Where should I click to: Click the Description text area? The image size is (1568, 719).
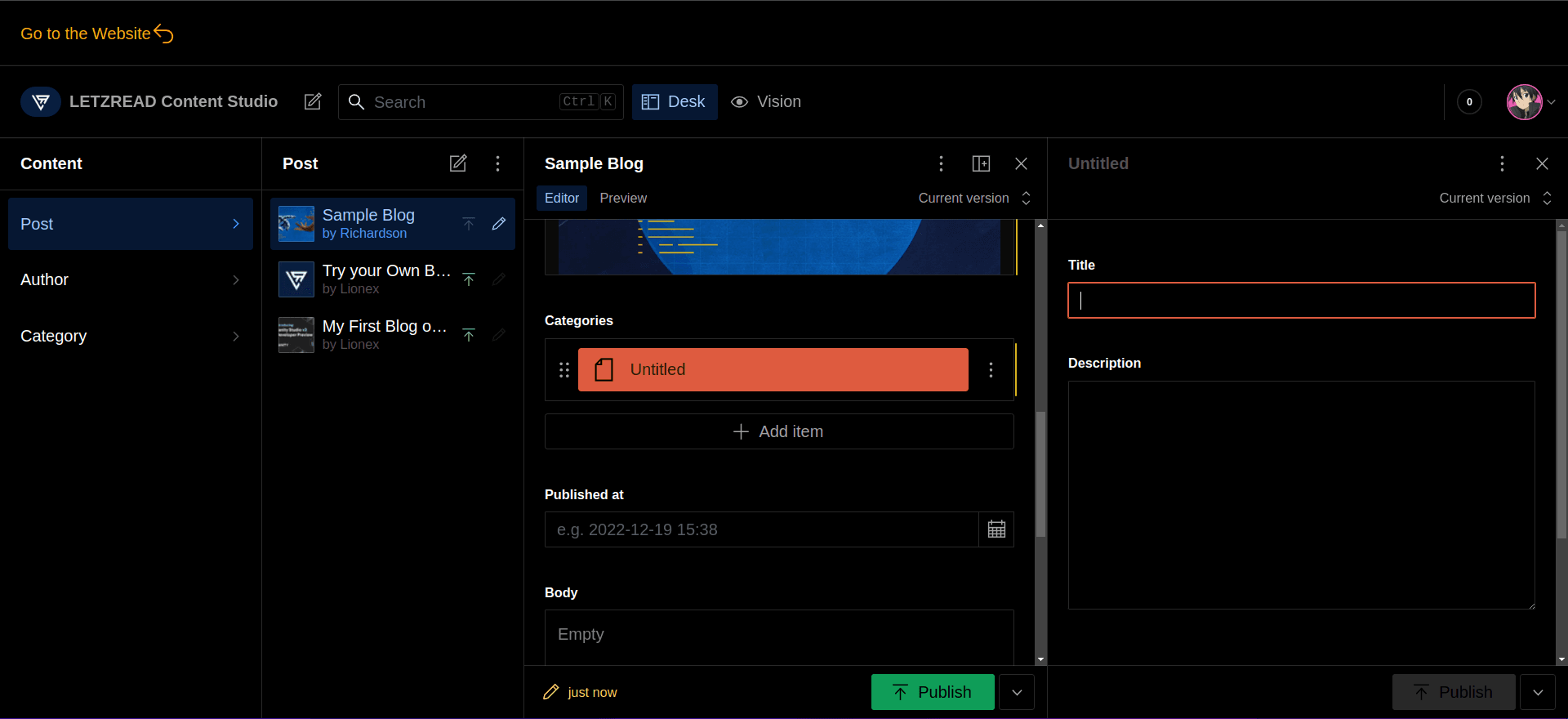pyautogui.click(x=1302, y=495)
